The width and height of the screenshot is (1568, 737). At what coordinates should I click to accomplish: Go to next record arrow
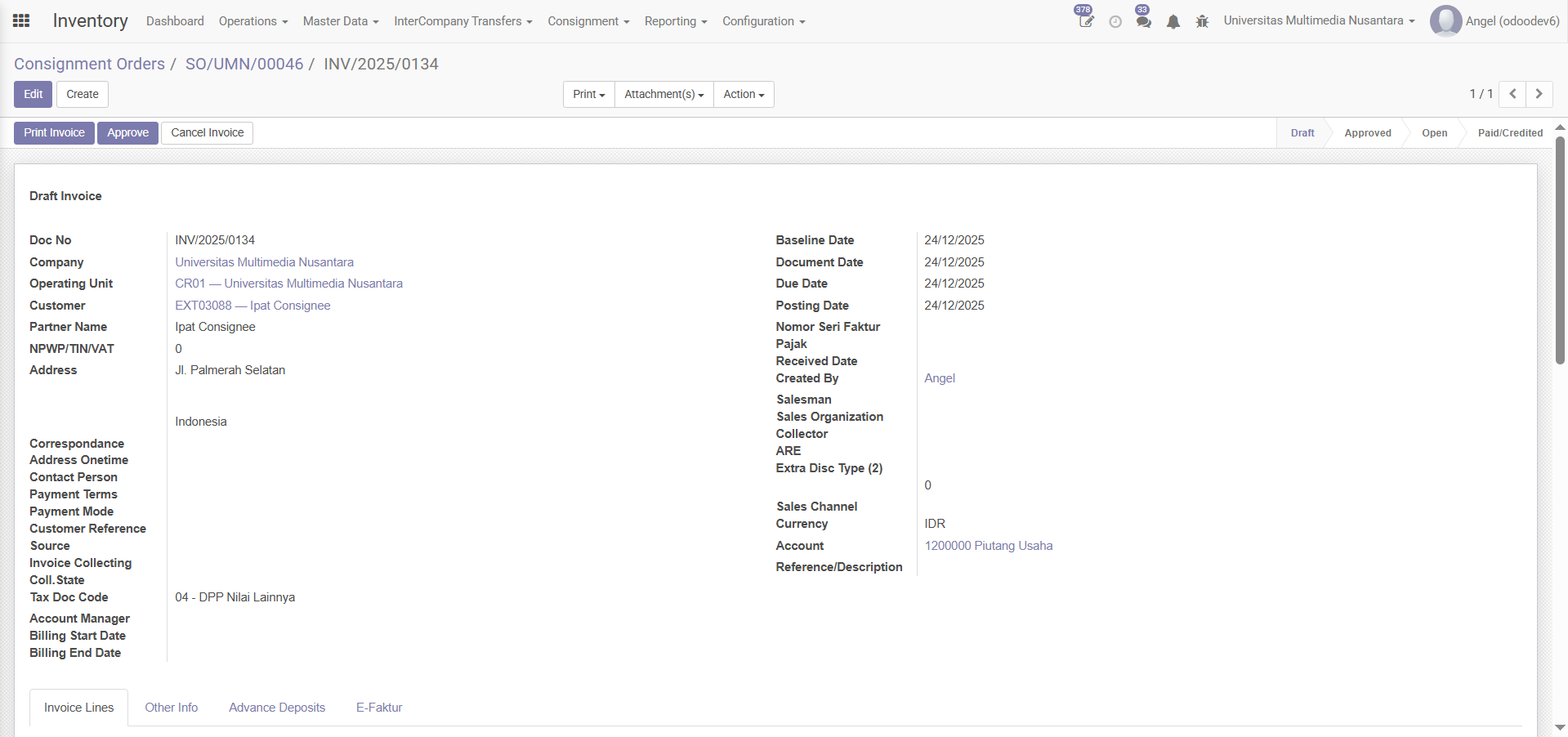[x=1539, y=94]
